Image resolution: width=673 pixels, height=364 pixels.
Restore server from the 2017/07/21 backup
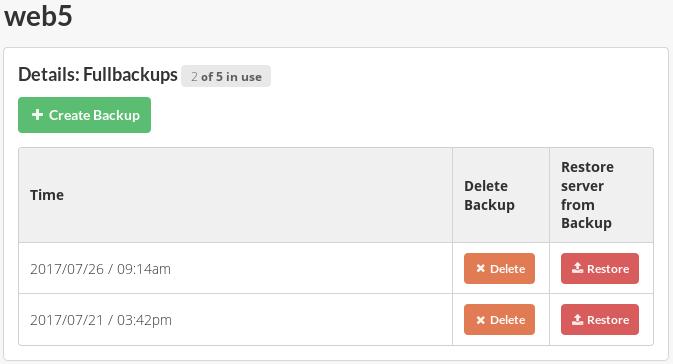(x=600, y=320)
